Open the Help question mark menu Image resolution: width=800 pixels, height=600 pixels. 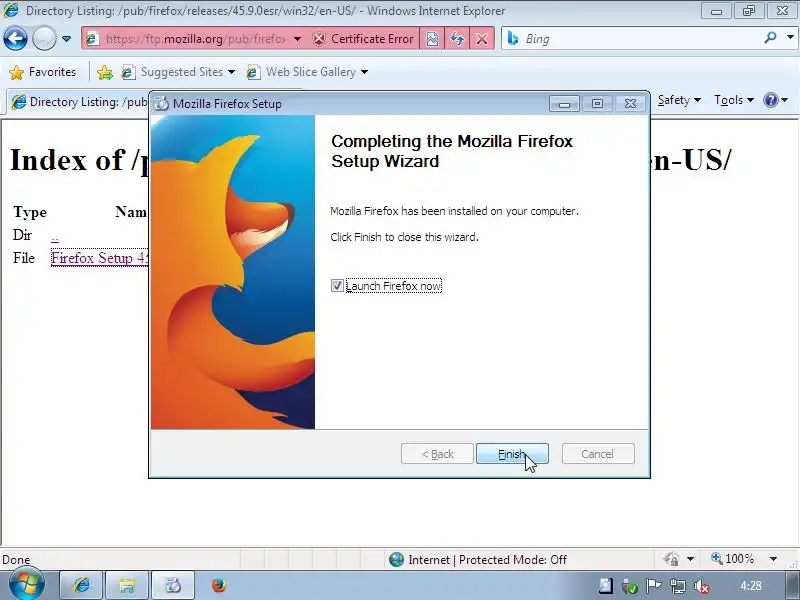pyautogui.click(x=775, y=100)
